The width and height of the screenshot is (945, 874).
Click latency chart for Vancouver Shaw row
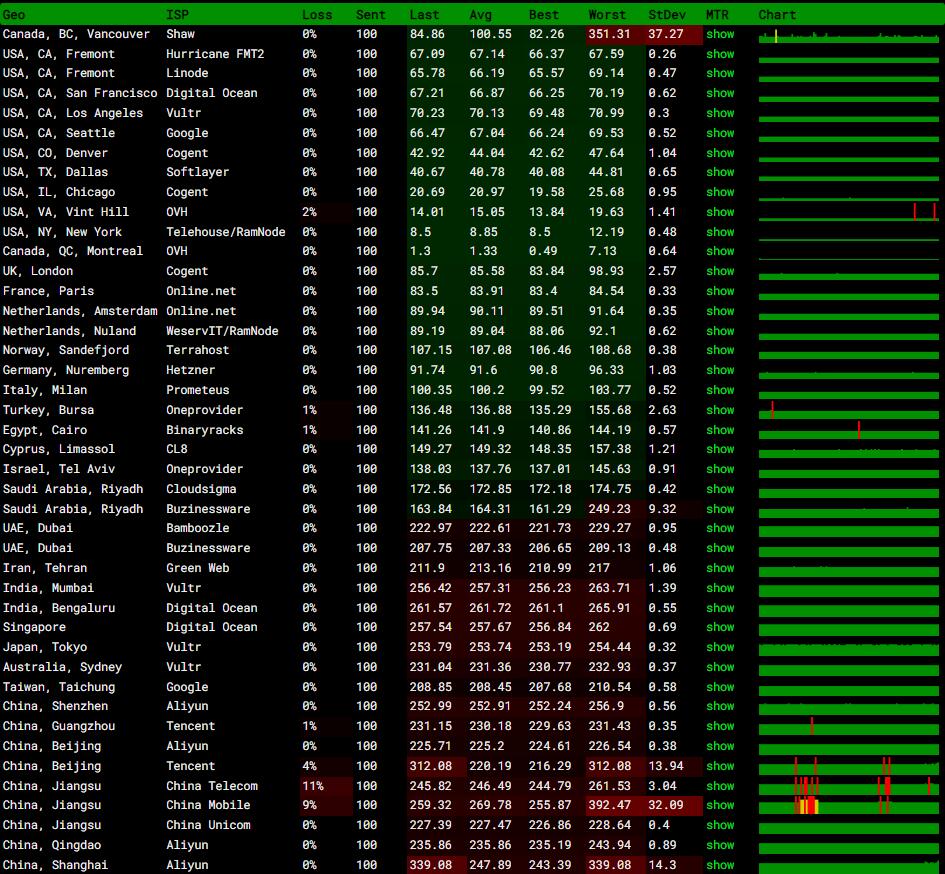pyautogui.click(x=849, y=36)
